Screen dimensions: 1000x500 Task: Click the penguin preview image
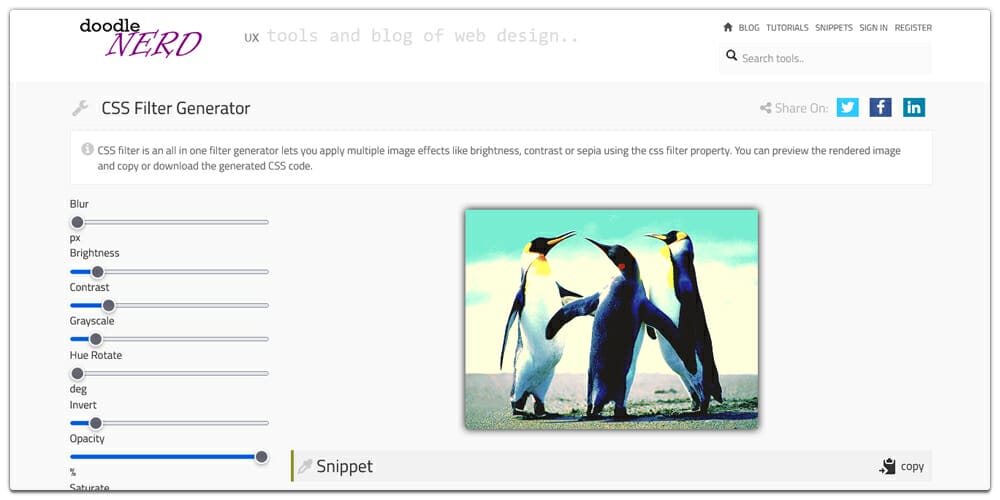612,320
